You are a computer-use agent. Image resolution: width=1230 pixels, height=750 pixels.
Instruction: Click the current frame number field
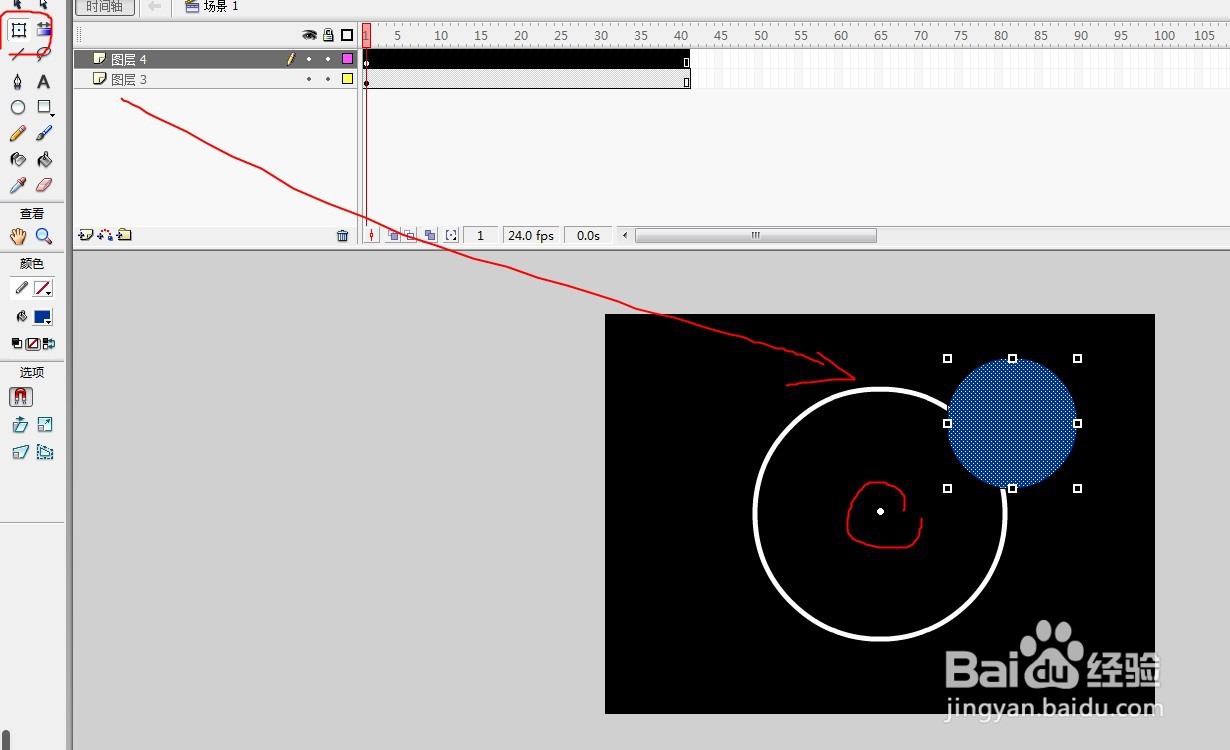tap(481, 235)
